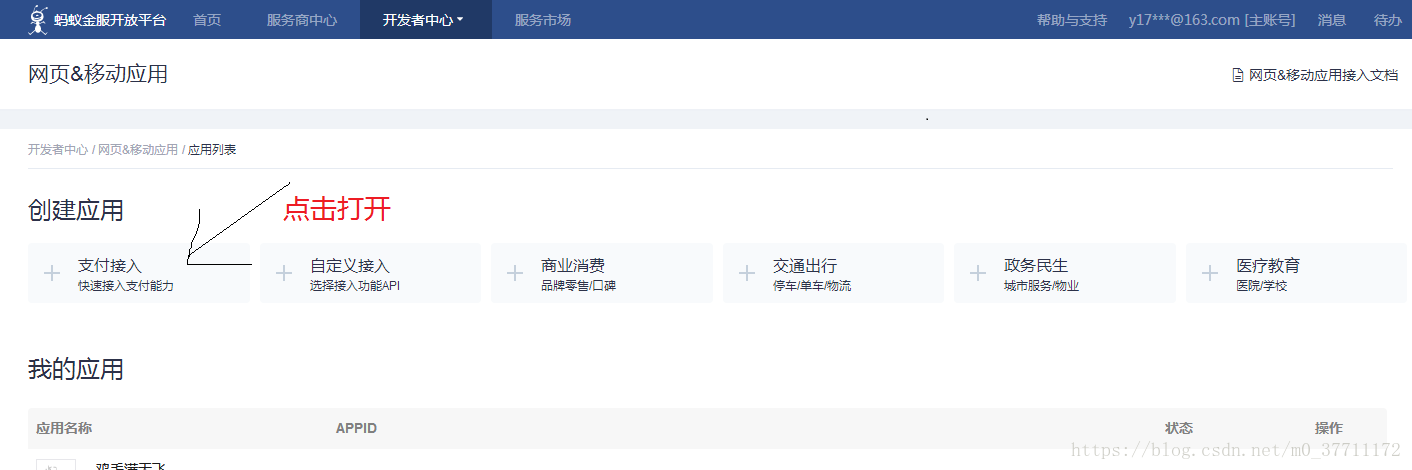Click 开发者中心 breadcrumb link
This screenshot has width=1412, height=470.
coord(58,150)
